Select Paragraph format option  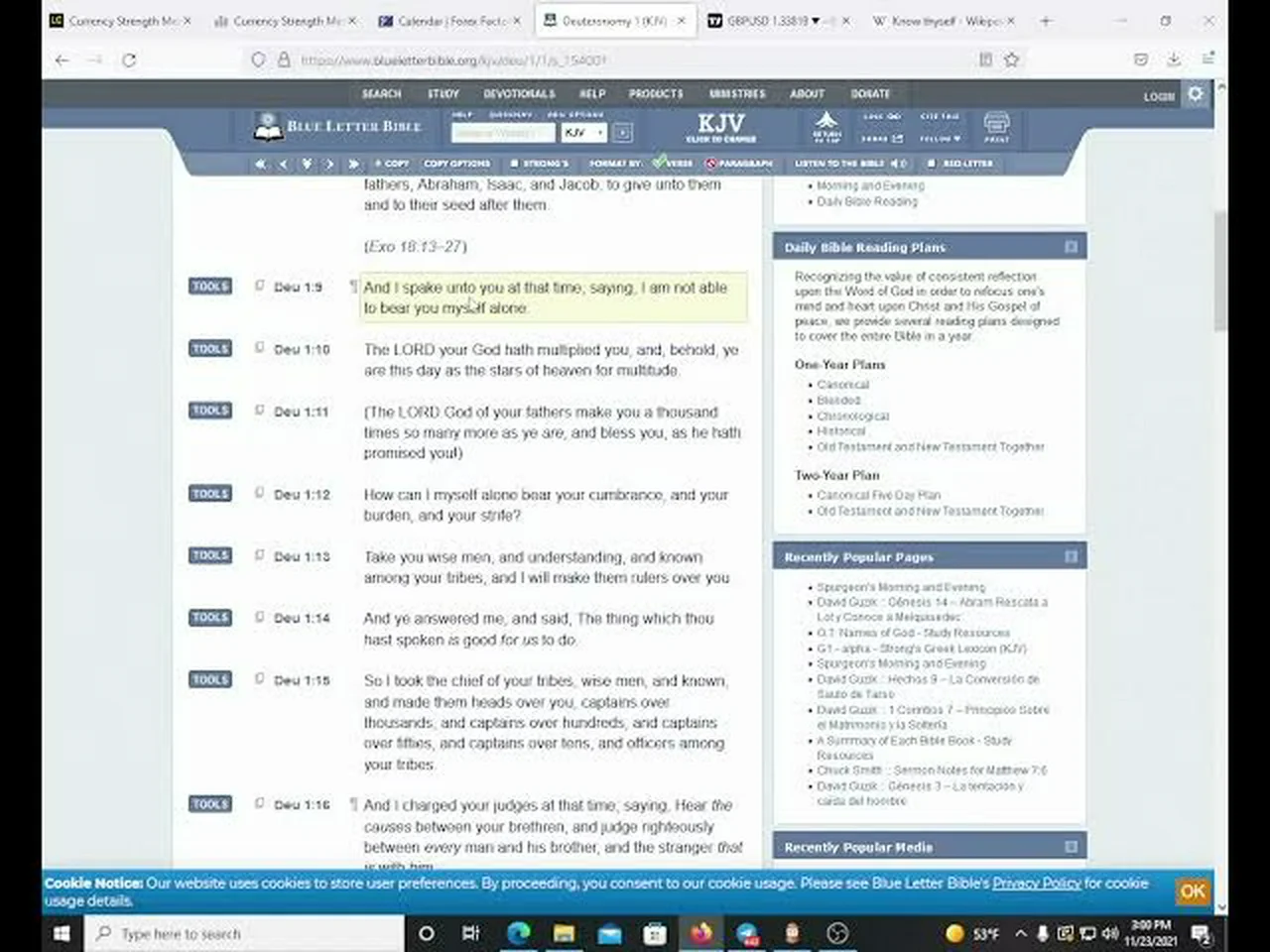[737, 164]
